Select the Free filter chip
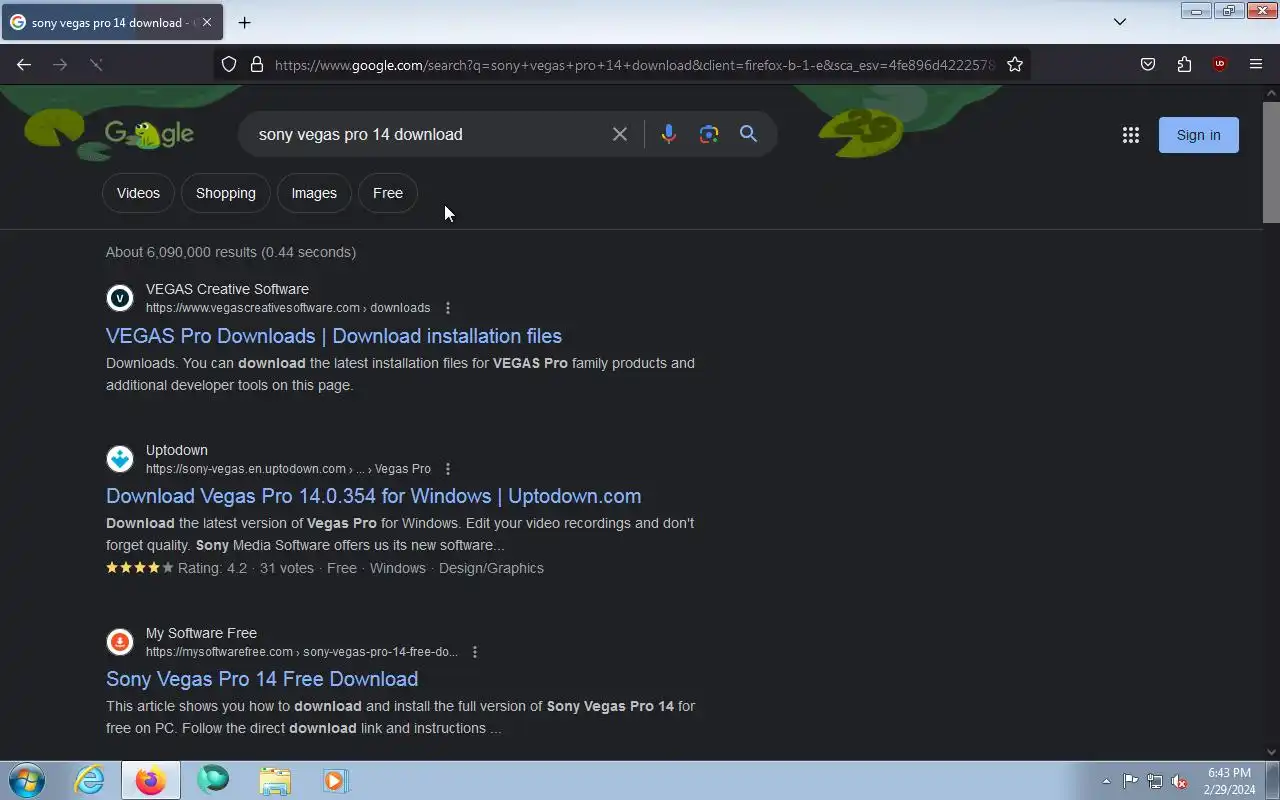 pos(388,193)
